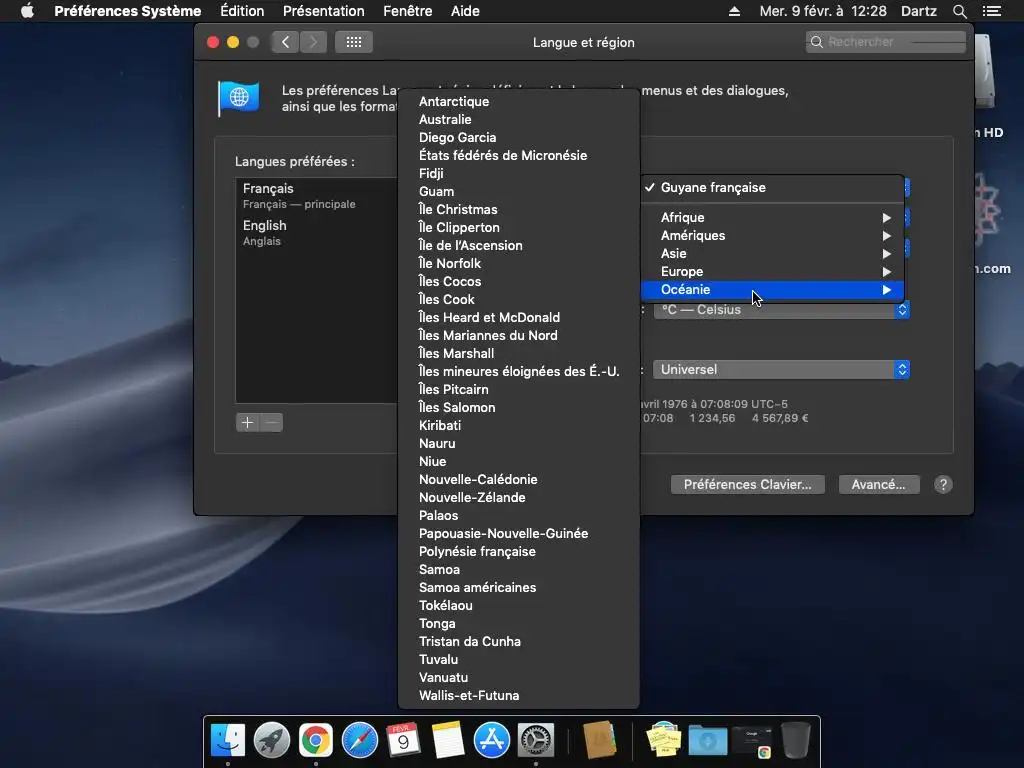
Task: Open Google Chrome from the Dock
Action: 316,740
